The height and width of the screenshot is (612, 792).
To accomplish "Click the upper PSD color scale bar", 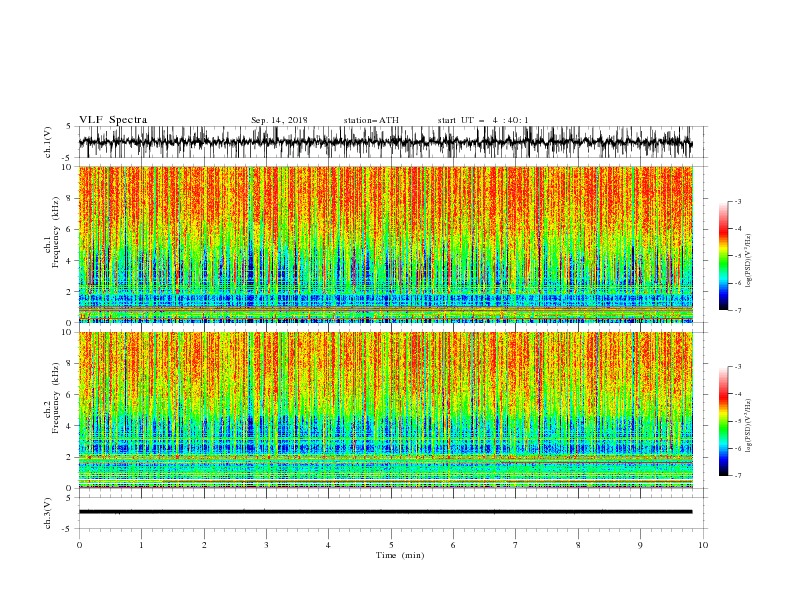I will point(724,256).
